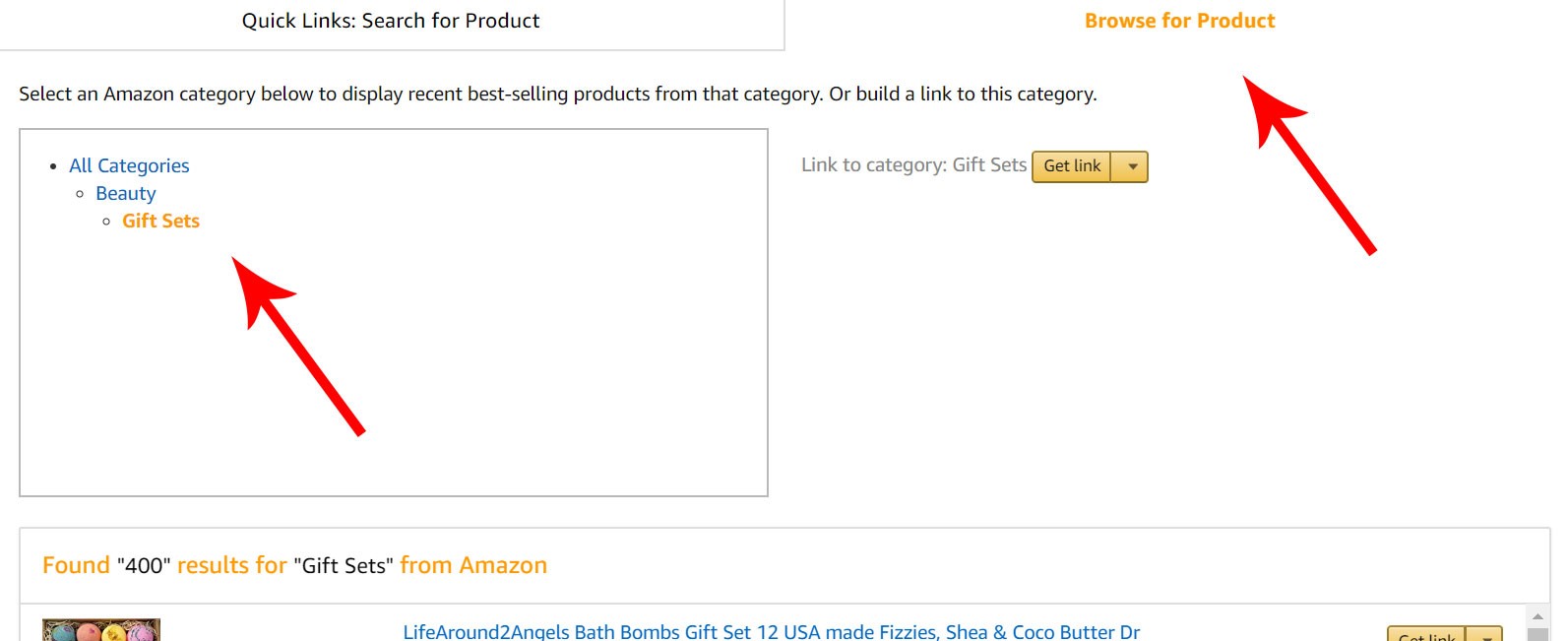The width and height of the screenshot is (1568, 641).
Task: Click the bath bombs product thumbnail
Action: tap(101, 628)
